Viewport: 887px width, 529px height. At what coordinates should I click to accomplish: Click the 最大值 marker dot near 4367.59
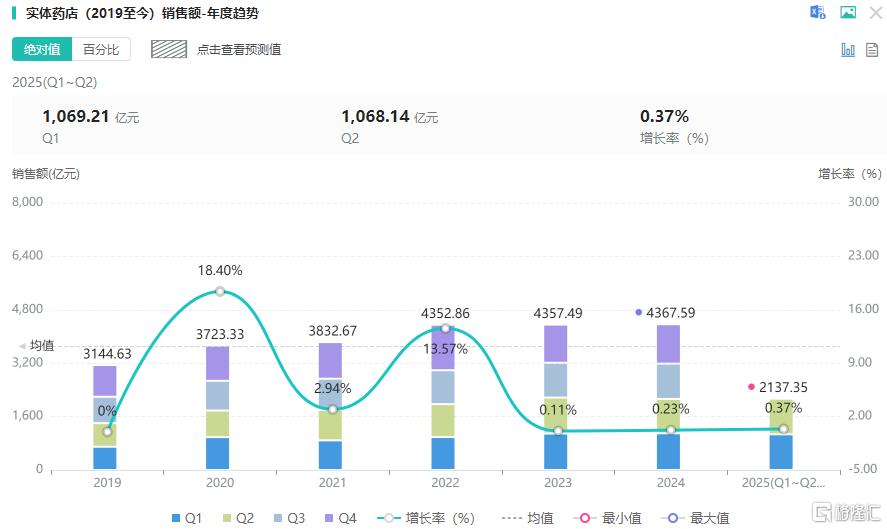638,312
